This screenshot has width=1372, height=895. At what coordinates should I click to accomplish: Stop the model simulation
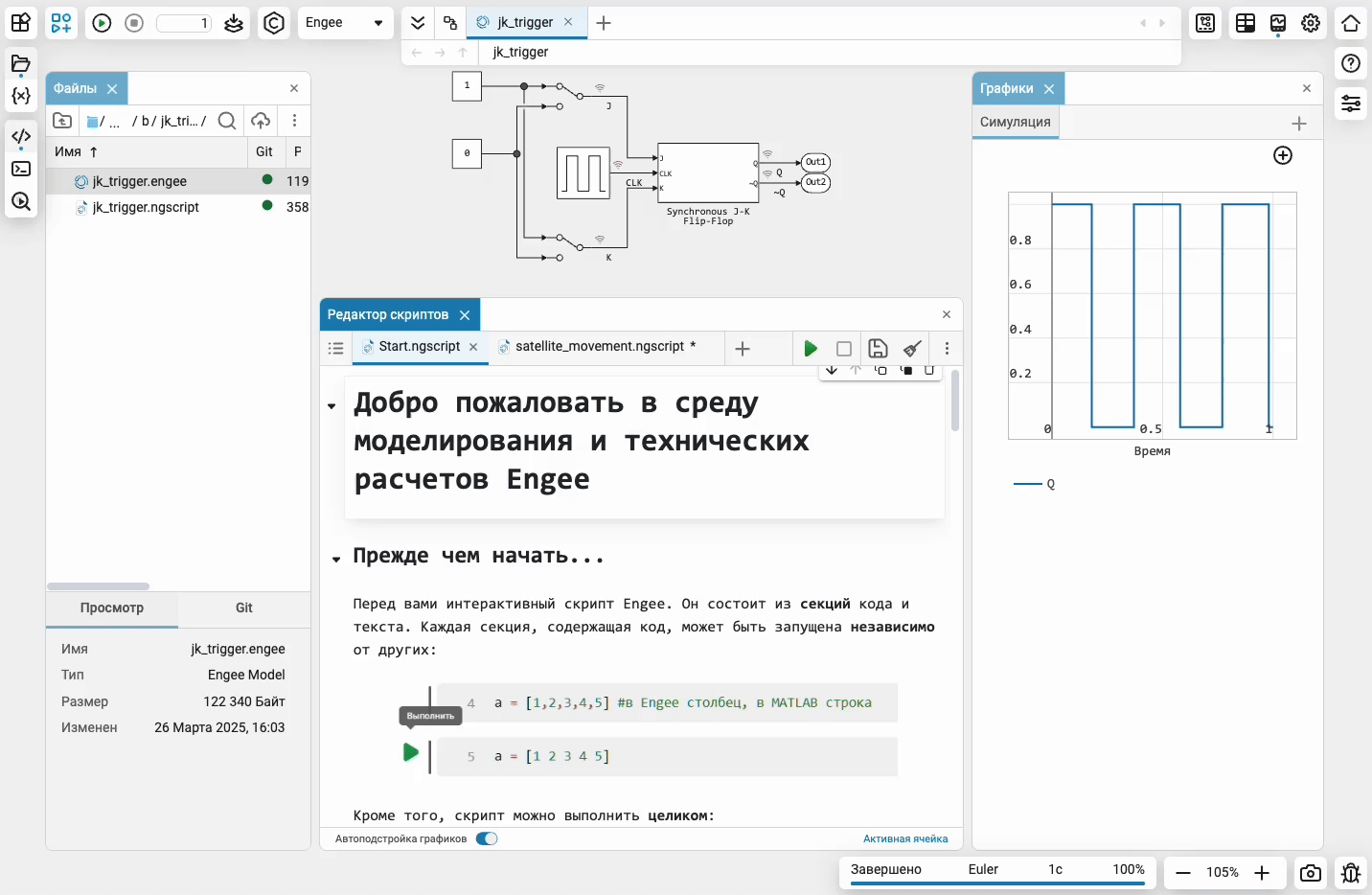click(134, 23)
